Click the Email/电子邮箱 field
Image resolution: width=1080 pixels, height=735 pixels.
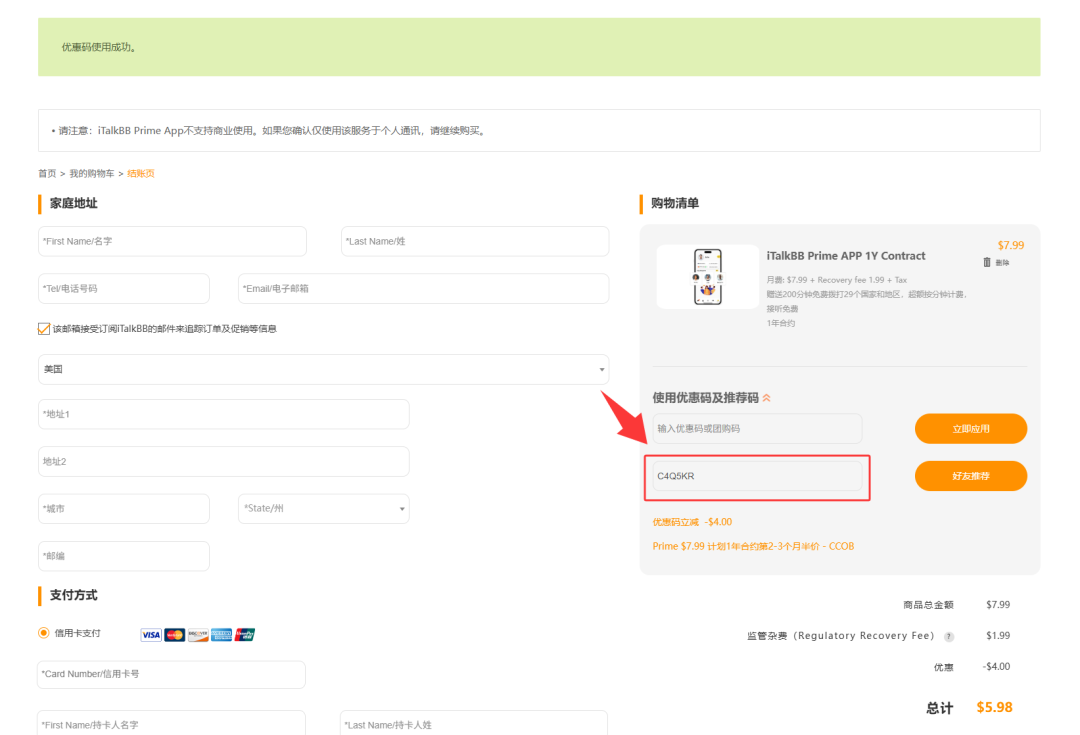pyautogui.click(x=424, y=289)
